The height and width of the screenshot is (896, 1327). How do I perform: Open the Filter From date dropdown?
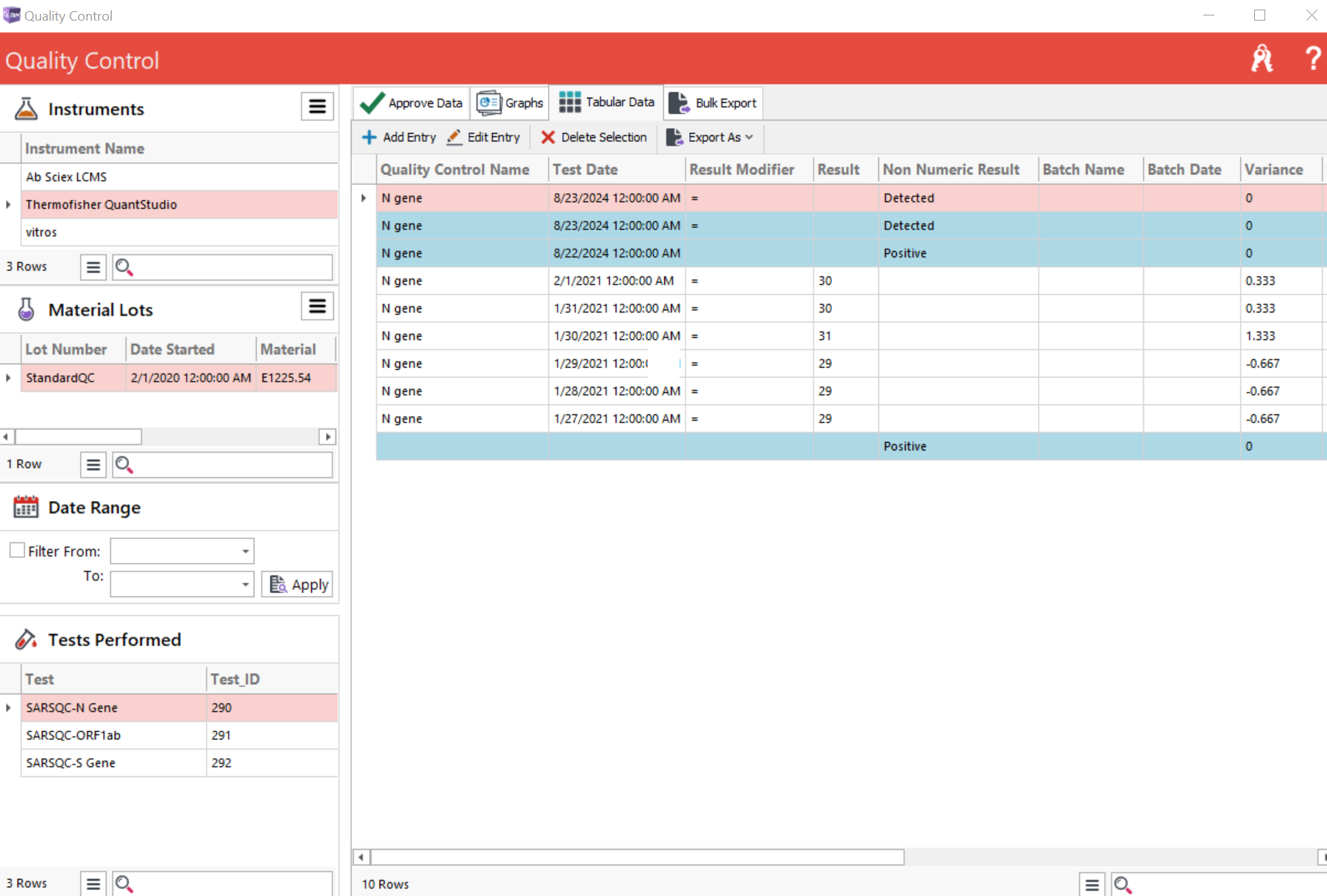point(246,551)
